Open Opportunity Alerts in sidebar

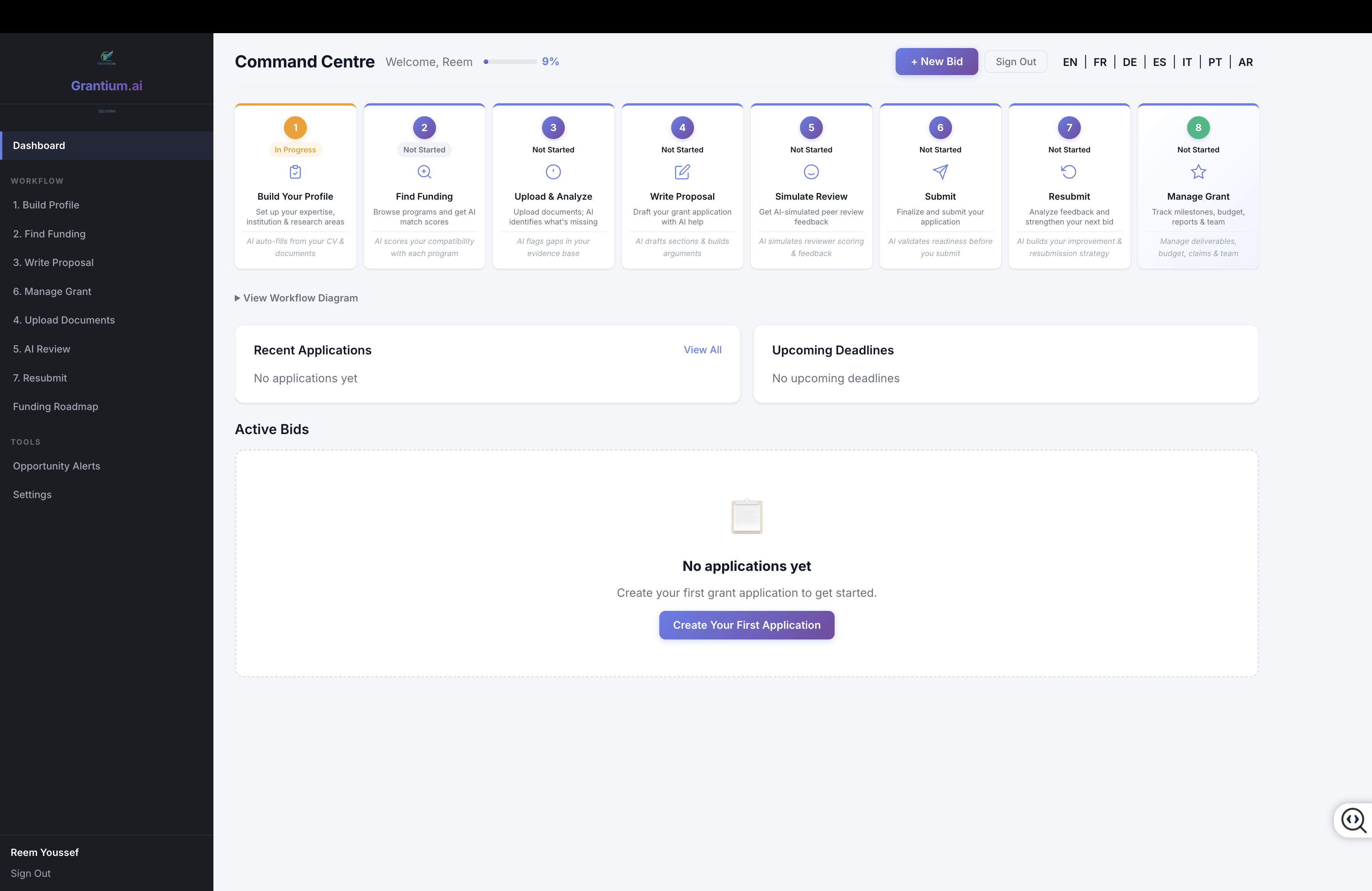(56, 466)
